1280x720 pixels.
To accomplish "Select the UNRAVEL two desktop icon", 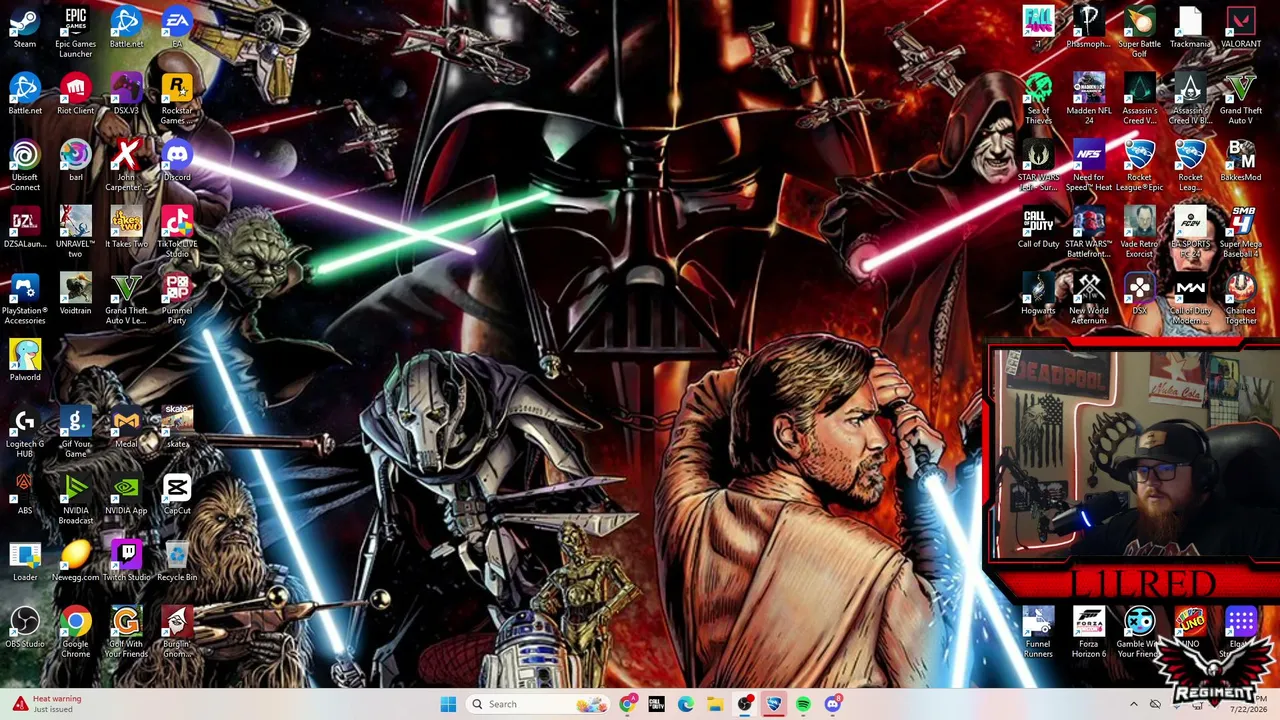I will pos(76,232).
